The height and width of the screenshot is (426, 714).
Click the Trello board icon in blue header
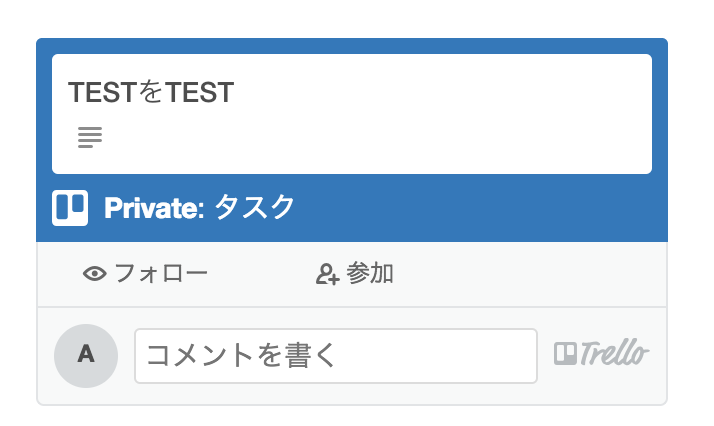(x=70, y=207)
